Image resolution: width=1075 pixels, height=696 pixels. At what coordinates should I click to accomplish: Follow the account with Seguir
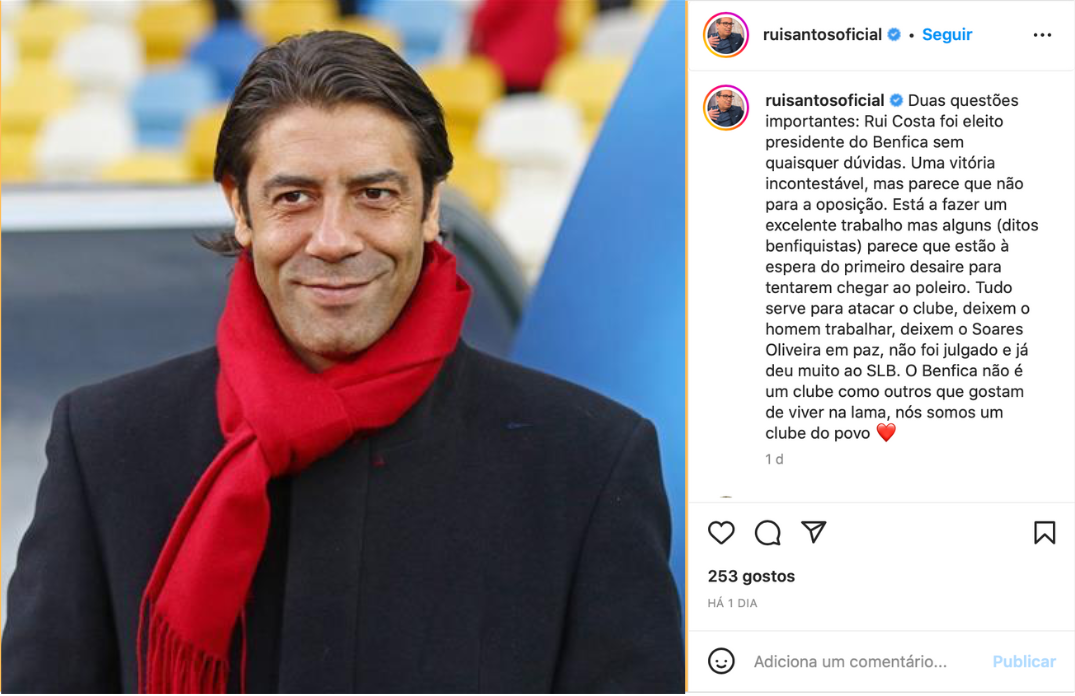pyautogui.click(x=947, y=34)
